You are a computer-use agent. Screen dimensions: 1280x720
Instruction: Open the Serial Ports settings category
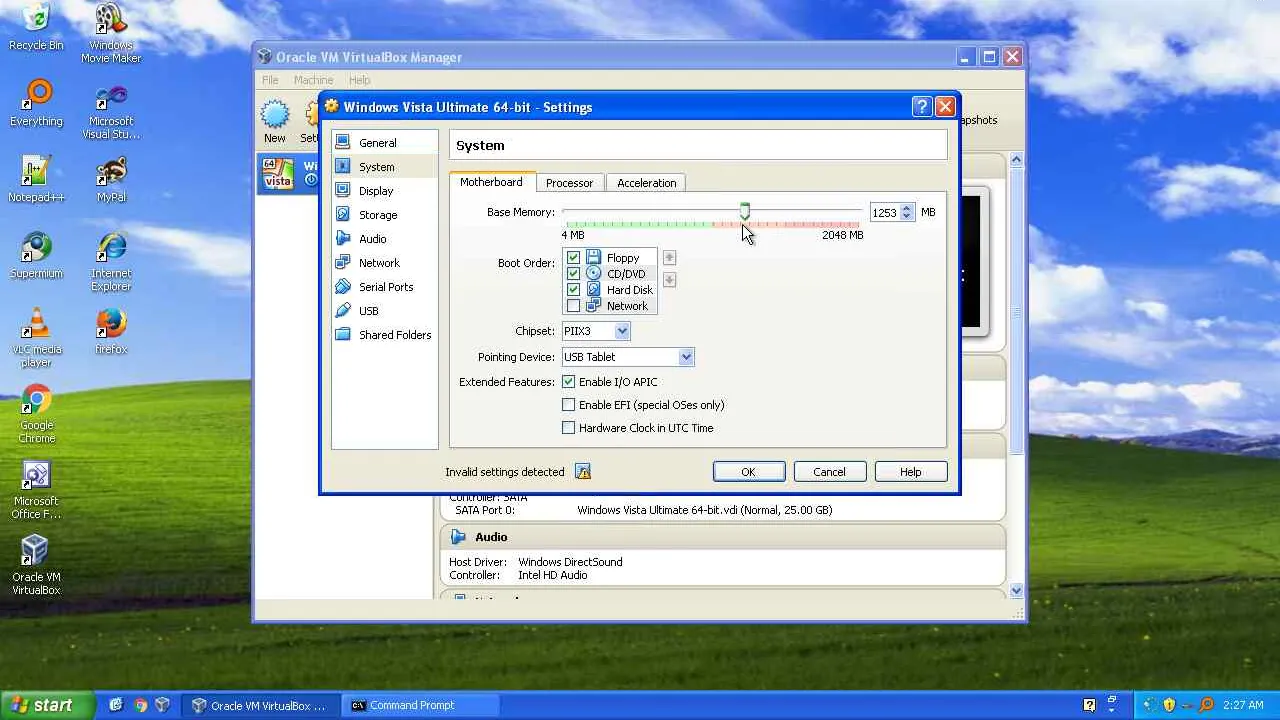click(385, 287)
